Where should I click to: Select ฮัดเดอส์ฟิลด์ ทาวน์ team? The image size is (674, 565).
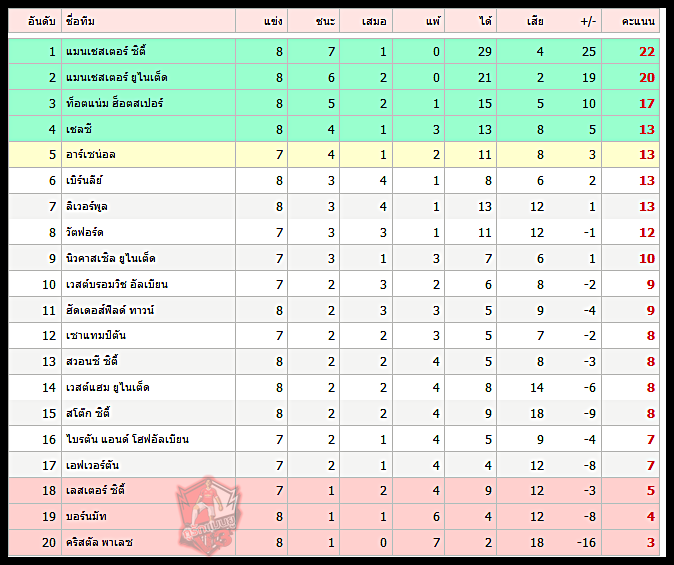(110, 310)
